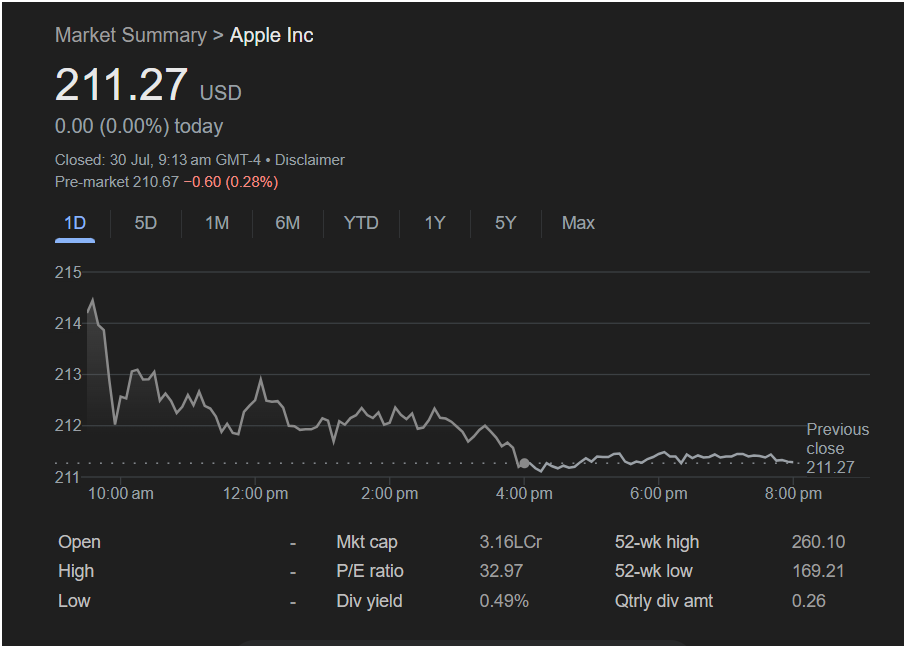Click the 12:00 pm axis label

click(x=255, y=494)
